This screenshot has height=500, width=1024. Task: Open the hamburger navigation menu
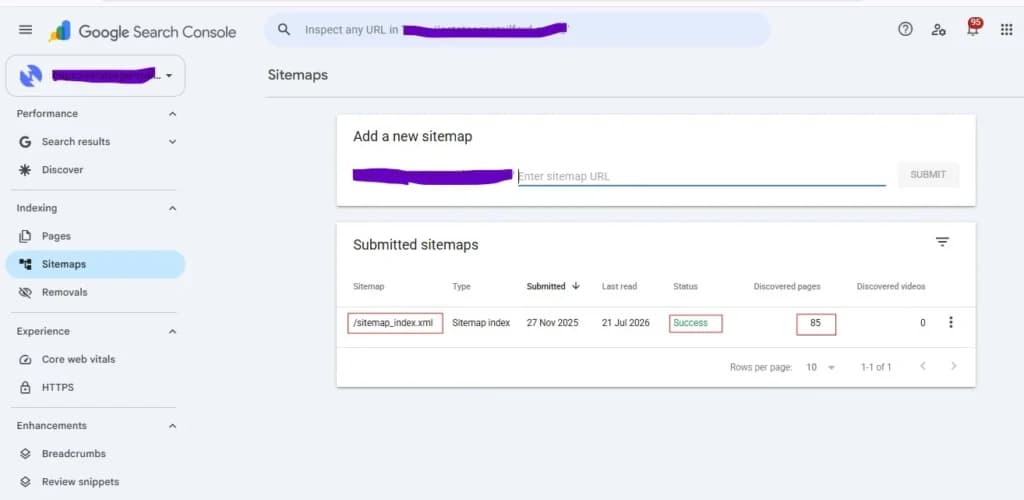tap(25, 29)
